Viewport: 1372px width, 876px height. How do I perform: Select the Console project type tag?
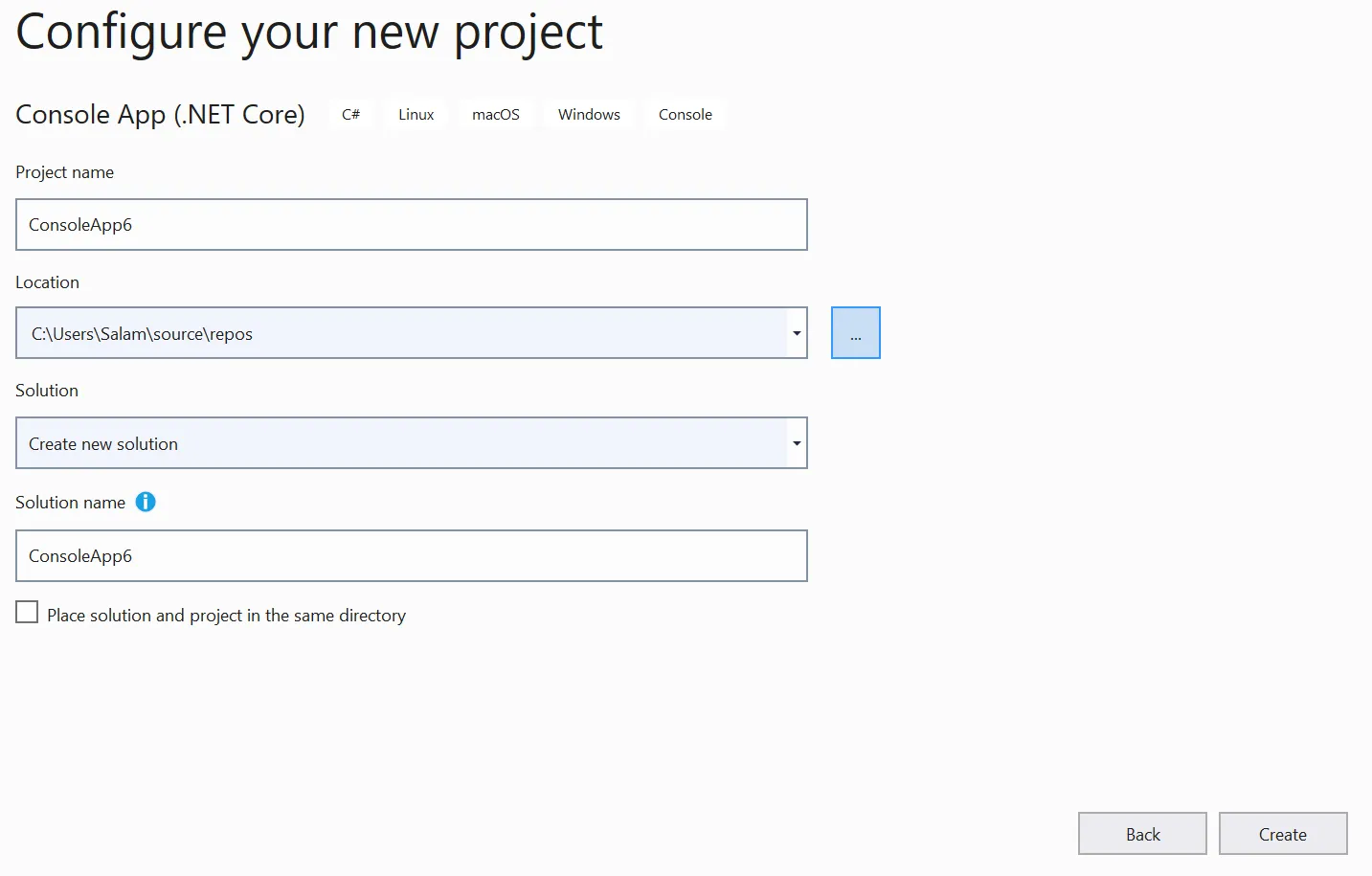pyautogui.click(x=685, y=114)
